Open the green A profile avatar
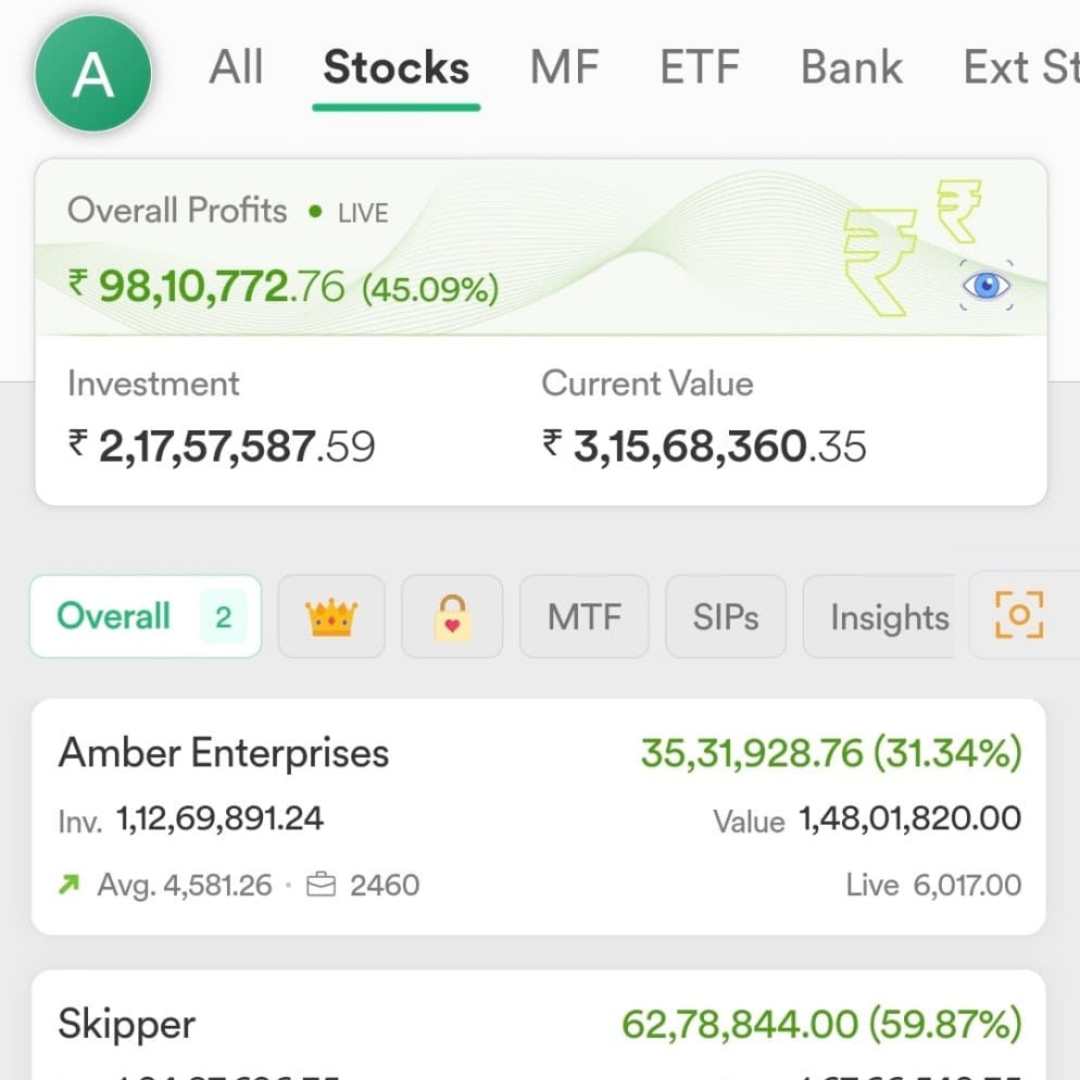 (93, 74)
